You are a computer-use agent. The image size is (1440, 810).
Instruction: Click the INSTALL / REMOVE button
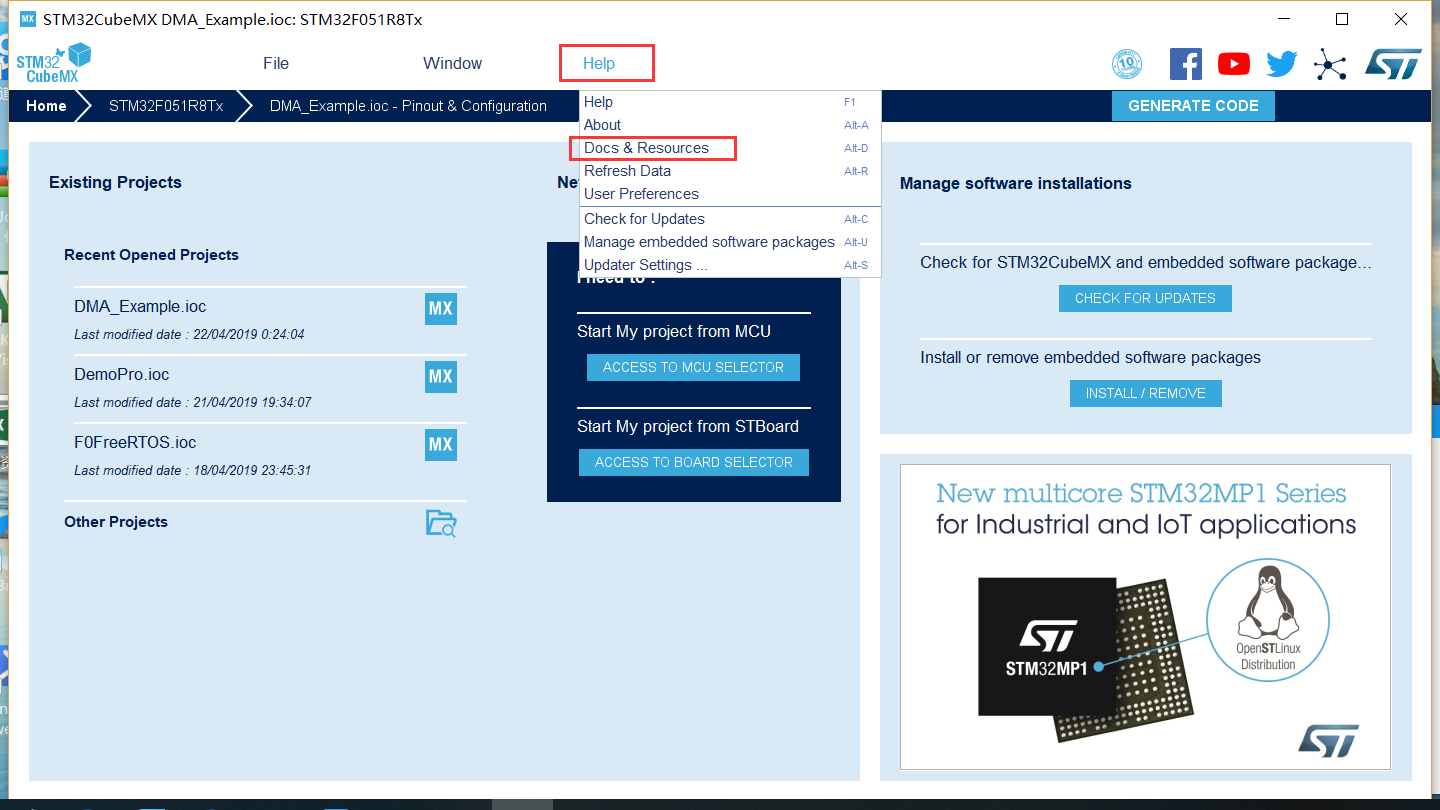click(1145, 393)
